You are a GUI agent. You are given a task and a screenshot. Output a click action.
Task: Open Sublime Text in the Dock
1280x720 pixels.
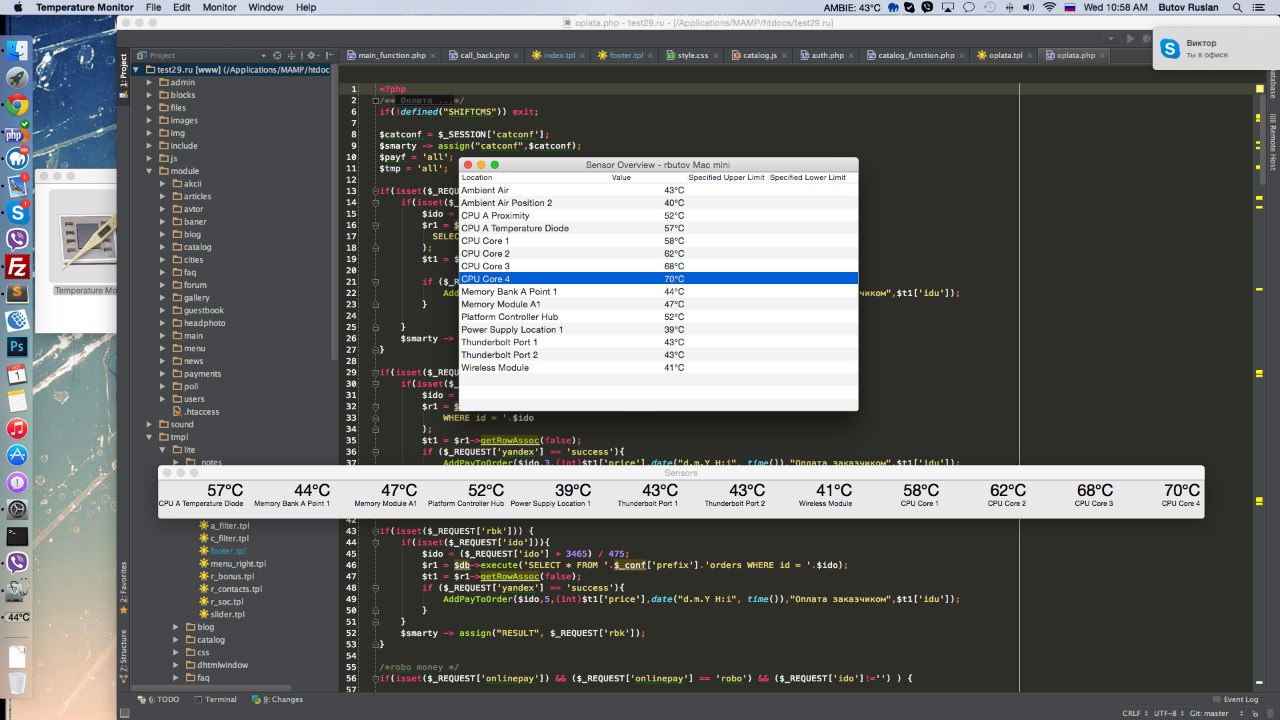(x=17, y=293)
